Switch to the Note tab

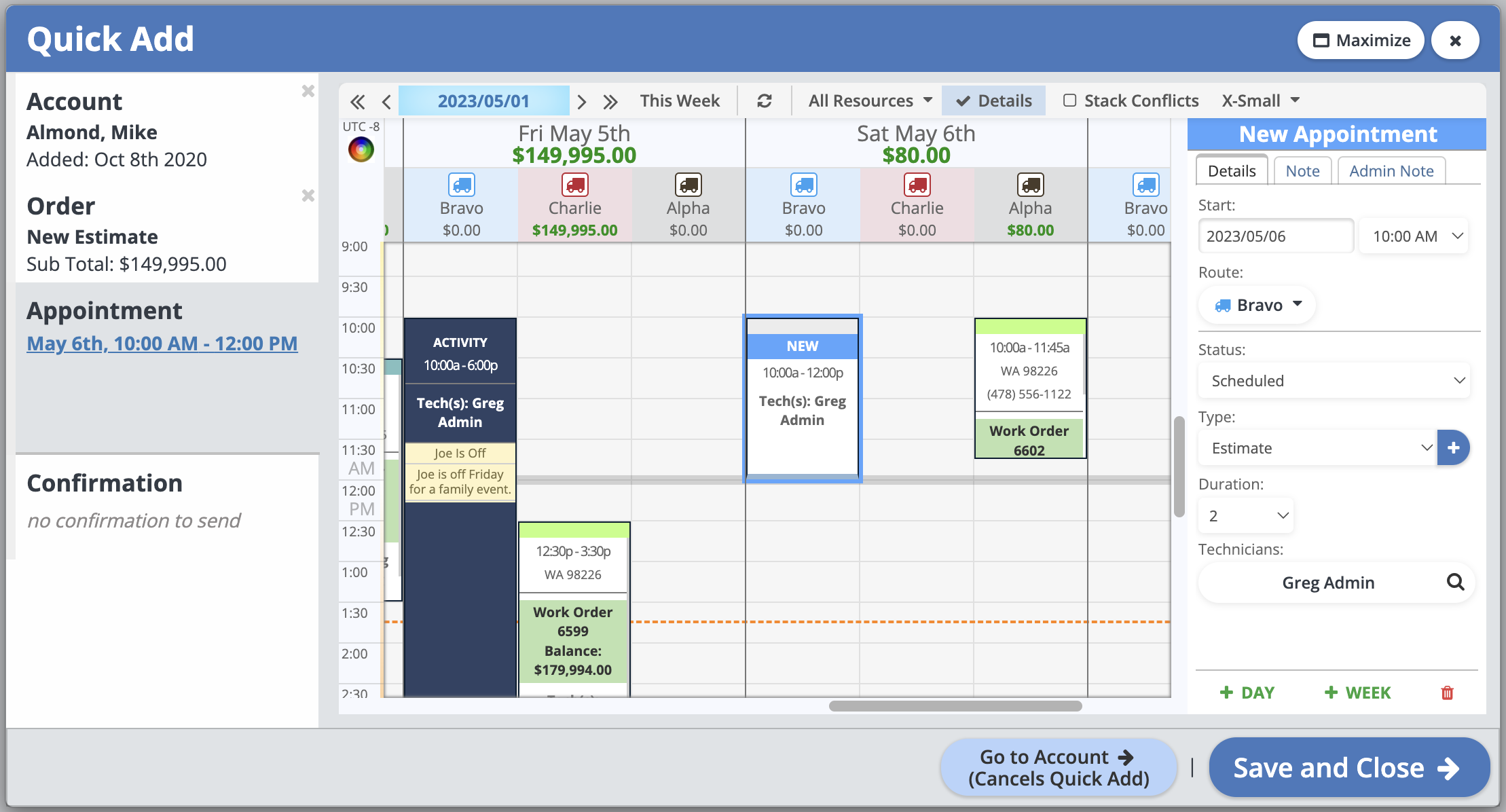click(x=1302, y=171)
